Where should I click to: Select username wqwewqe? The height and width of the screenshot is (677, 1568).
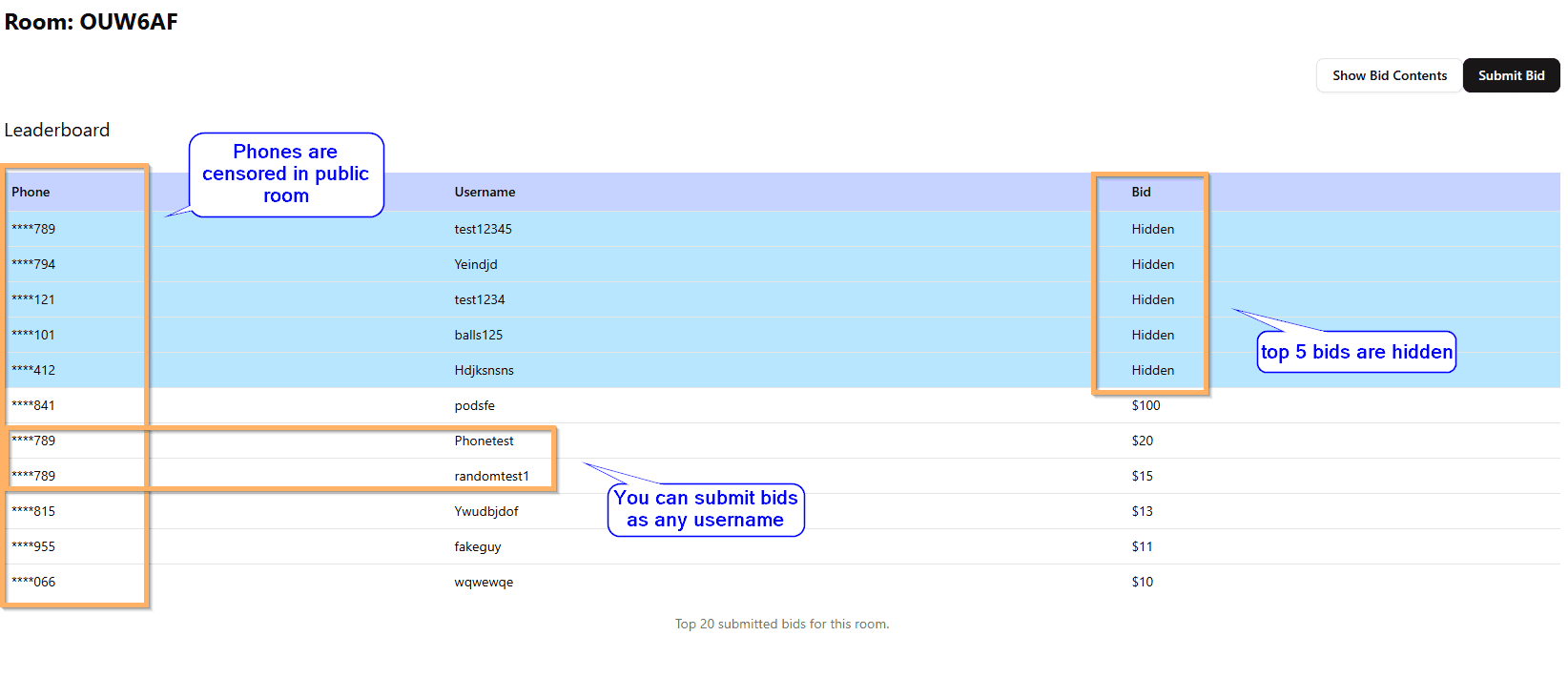[x=484, y=582]
